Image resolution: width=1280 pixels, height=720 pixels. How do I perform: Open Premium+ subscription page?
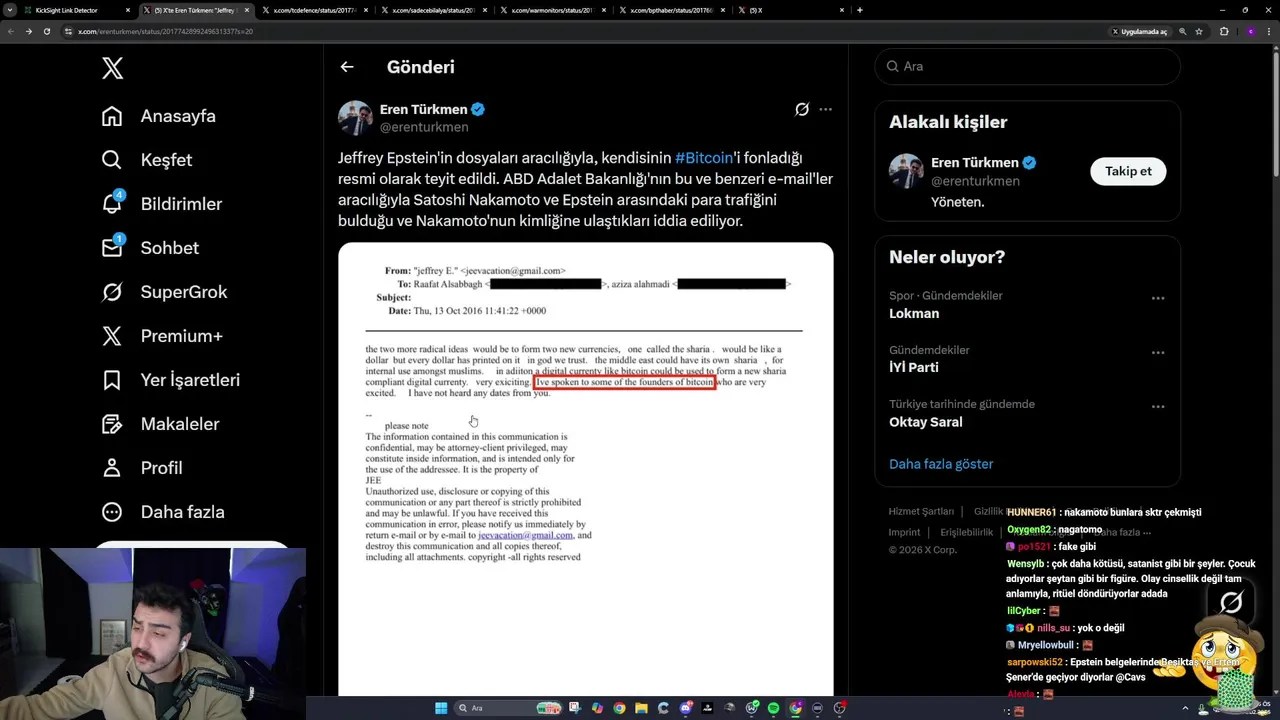[x=162, y=336]
